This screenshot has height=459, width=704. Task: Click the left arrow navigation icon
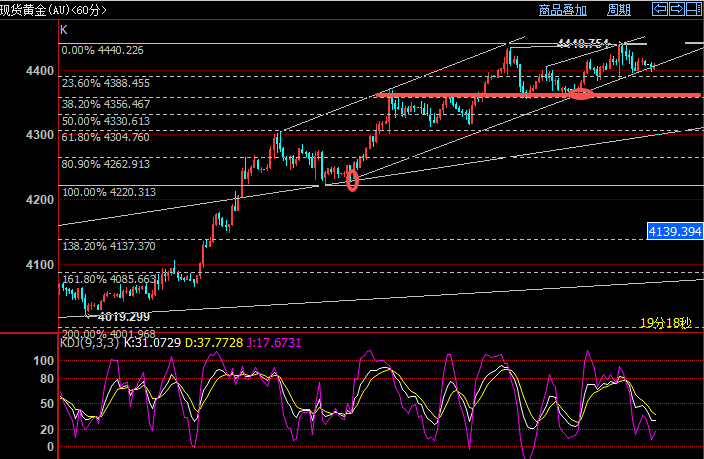pyautogui.click(x=660, y=9)
